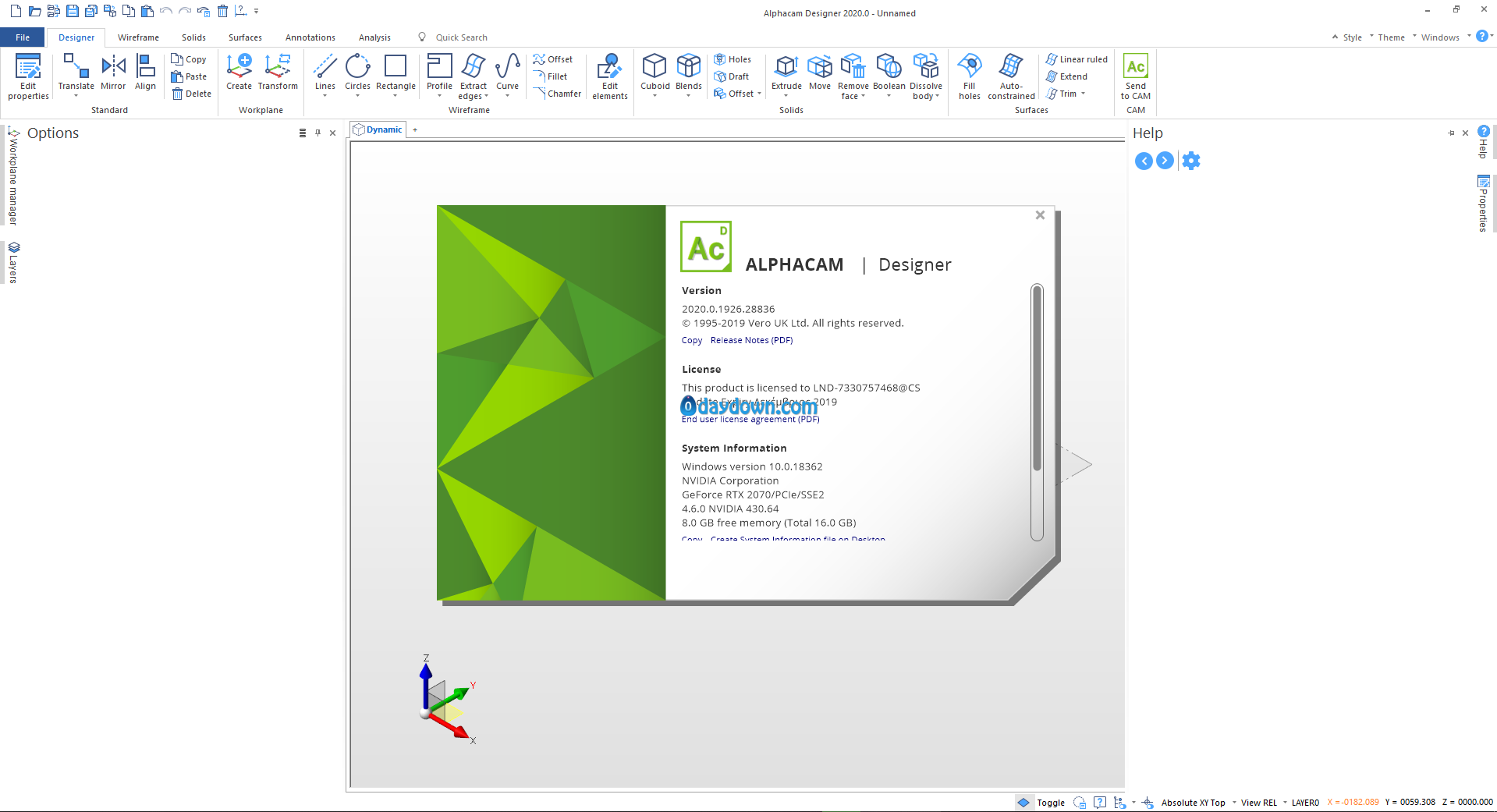Screen dimensions: 1497x812
Task: Switch to the Wireframe ribbon tab
Action: (x=138, y=37)
